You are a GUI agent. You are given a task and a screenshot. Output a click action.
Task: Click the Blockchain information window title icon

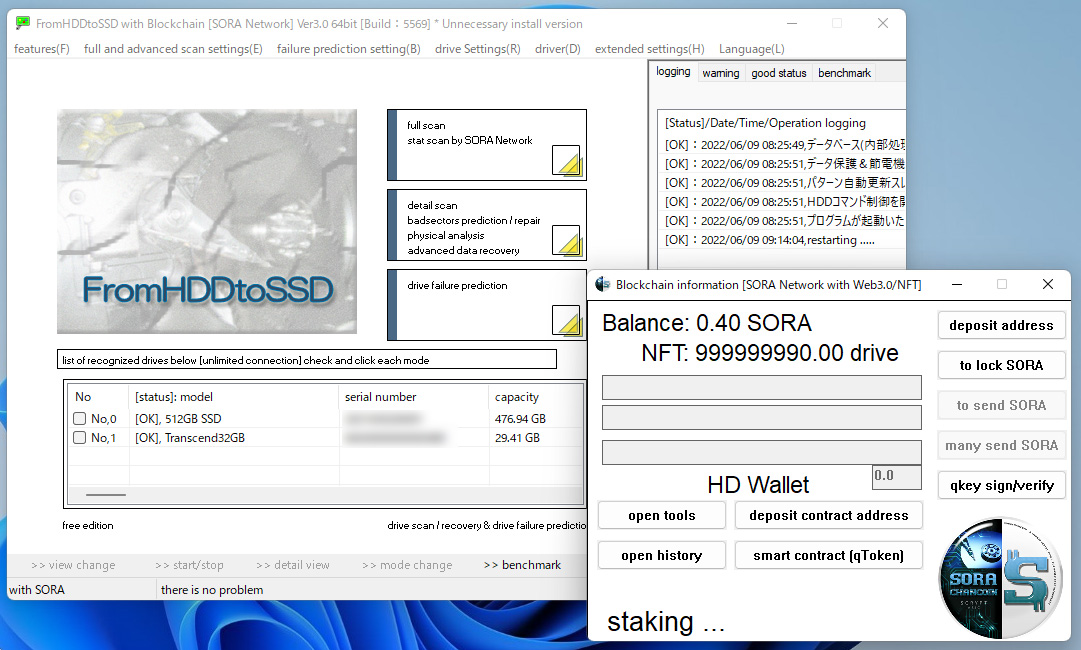603,284
